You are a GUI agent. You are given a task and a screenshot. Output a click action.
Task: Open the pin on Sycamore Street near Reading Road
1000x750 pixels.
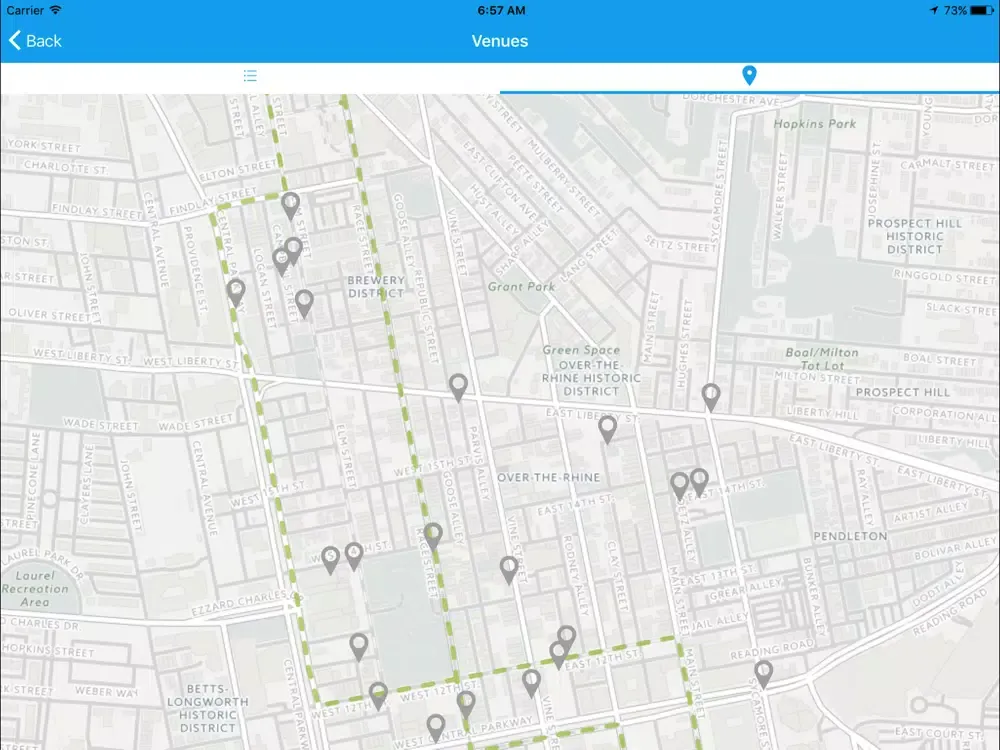pos(763,675)
